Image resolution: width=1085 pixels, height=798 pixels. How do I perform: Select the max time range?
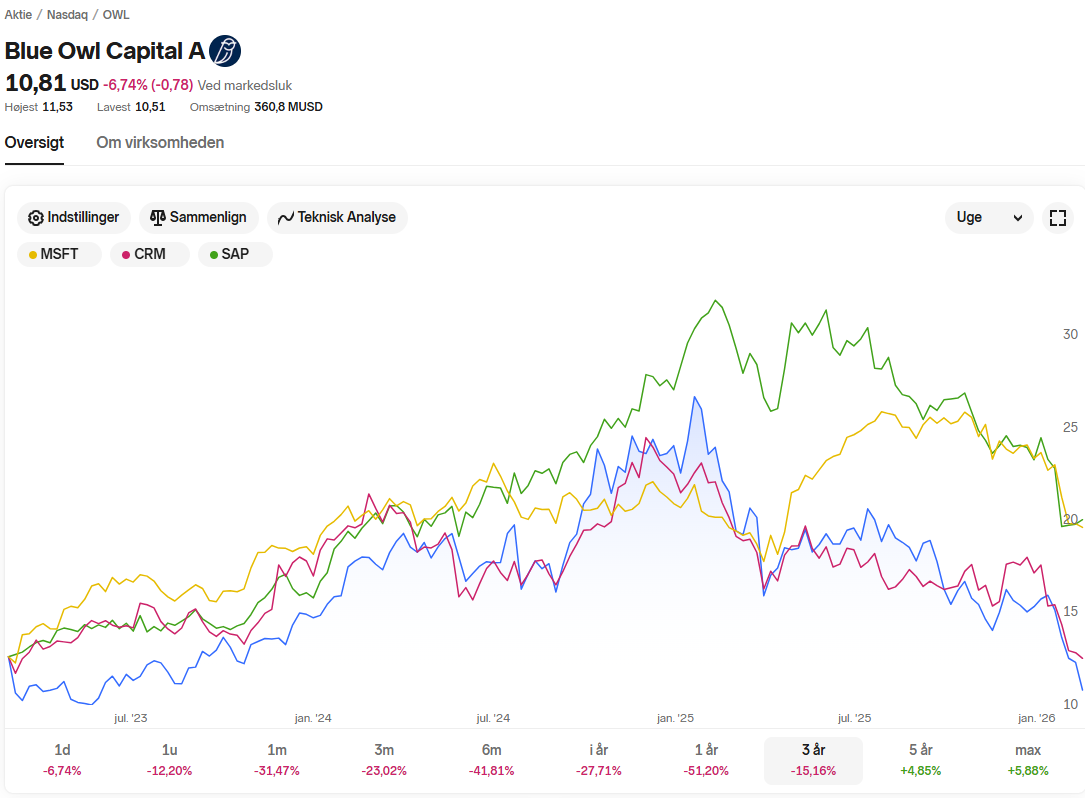pos(1028,760)
